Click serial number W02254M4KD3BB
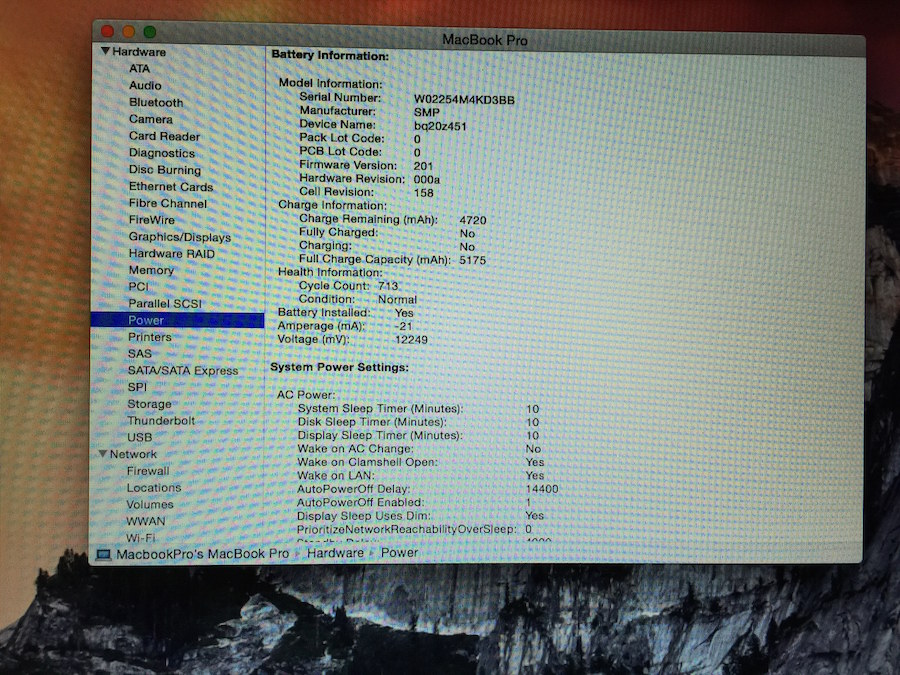900x675 pixels. (x=464, y=100)
